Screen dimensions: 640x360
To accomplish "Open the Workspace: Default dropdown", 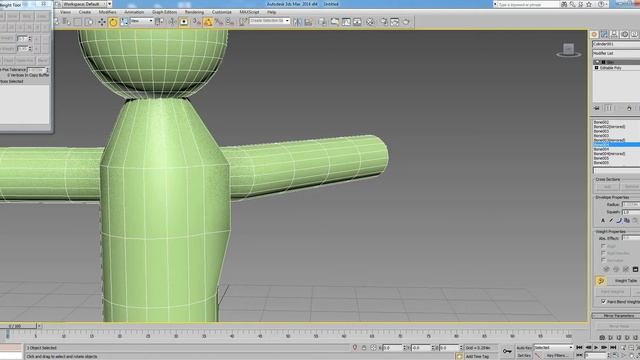I will click(87, 4).
